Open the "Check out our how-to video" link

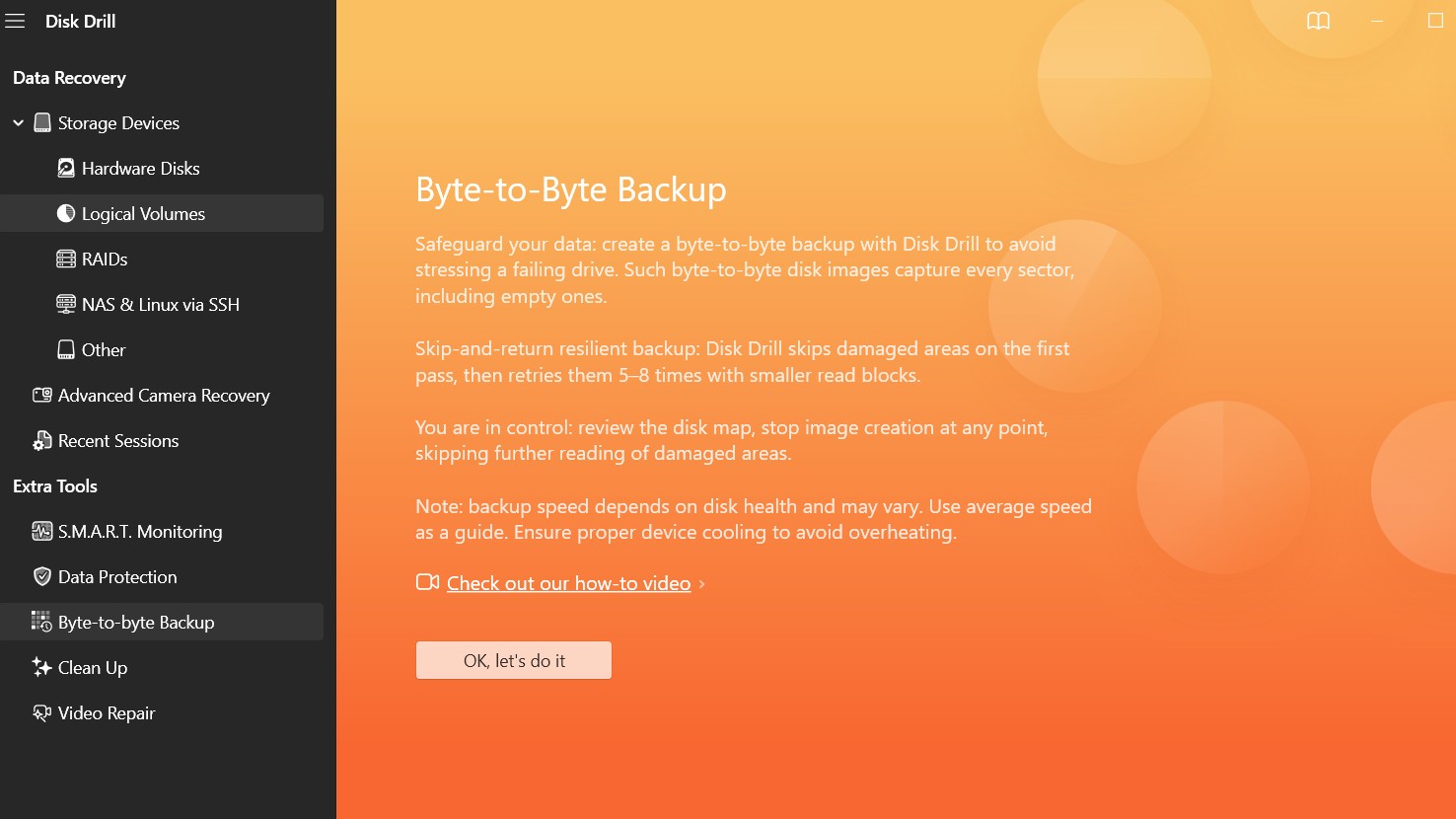click(568, 584)
